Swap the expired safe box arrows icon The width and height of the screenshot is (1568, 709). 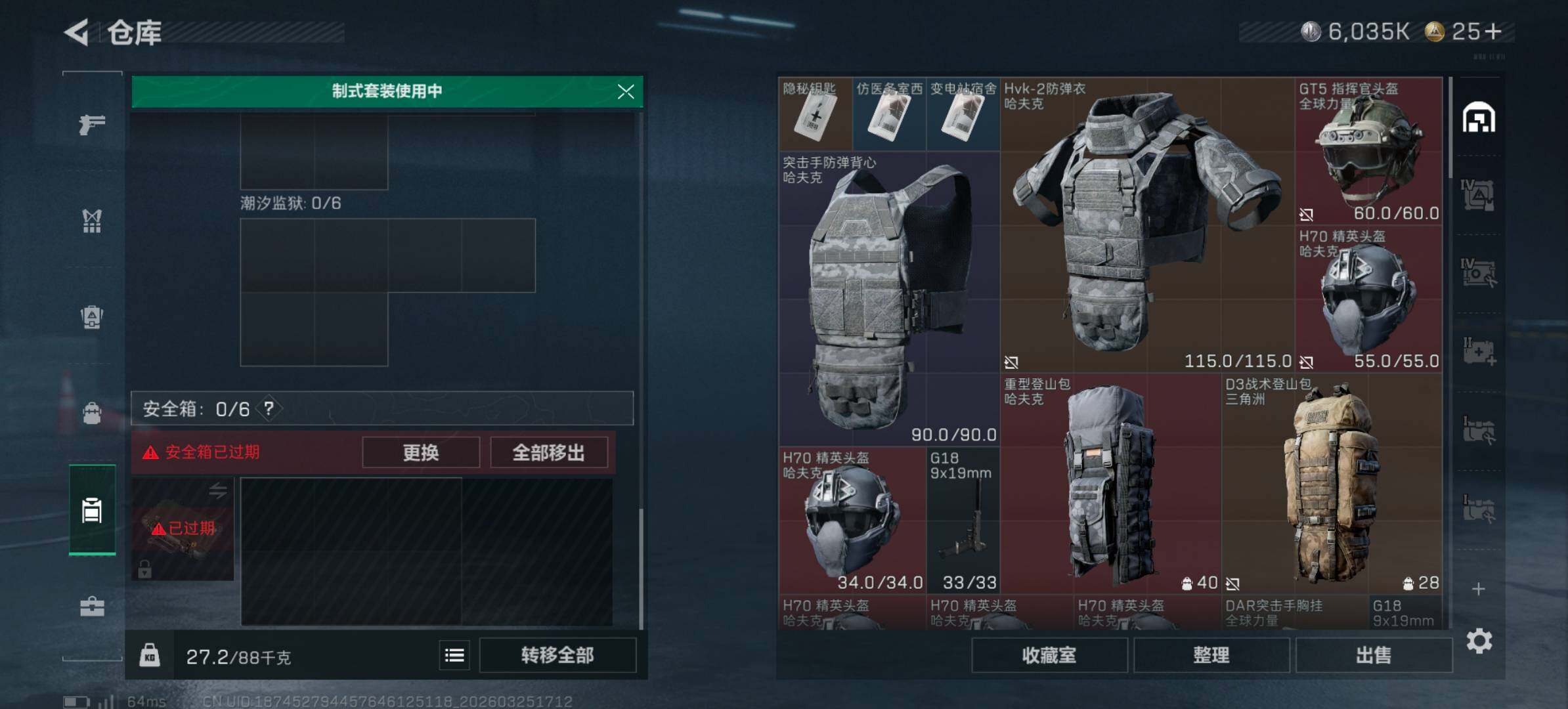tap(218, 490)
